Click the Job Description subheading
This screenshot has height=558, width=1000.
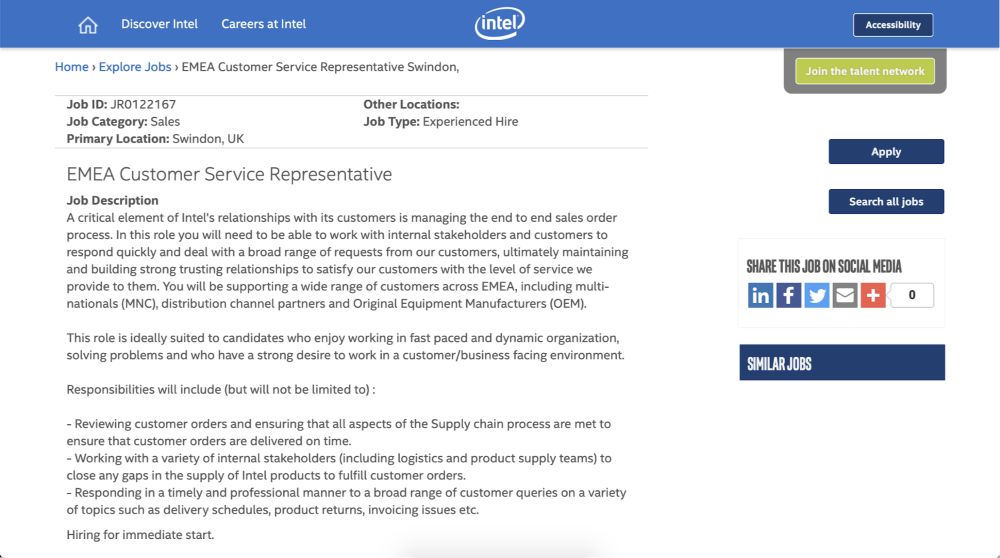pos(112,200)
